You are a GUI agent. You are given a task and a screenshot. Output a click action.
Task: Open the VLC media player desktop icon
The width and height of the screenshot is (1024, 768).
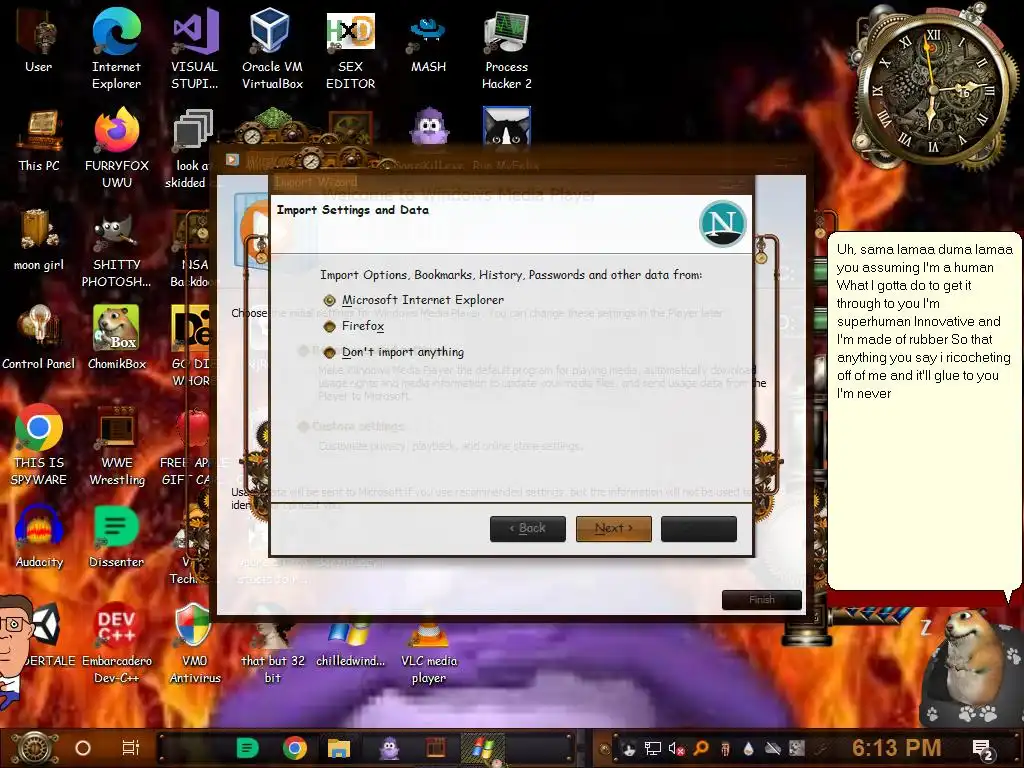point(428,653)
